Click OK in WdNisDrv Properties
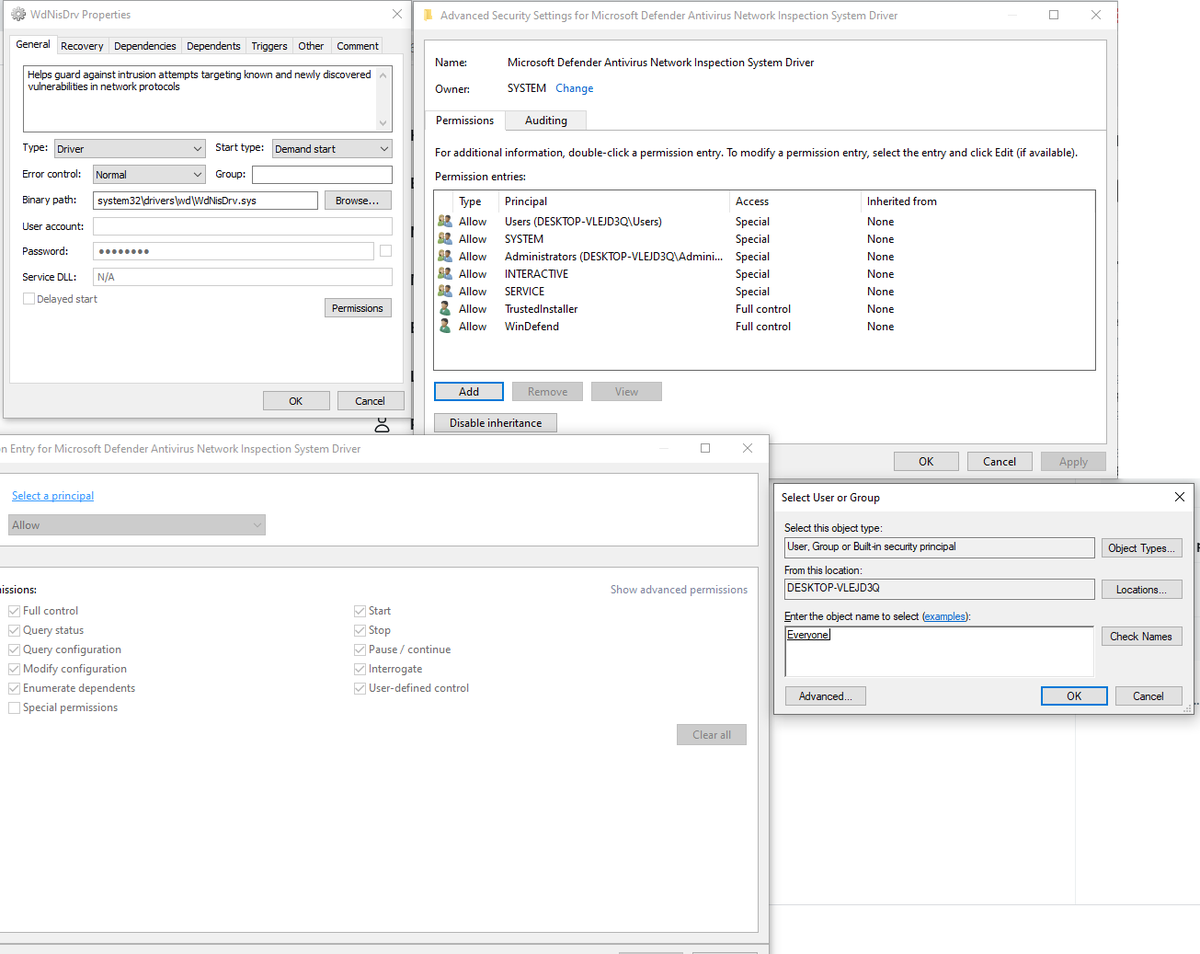This screenshot has height=954, width=1200. click(x=296, y=401)
